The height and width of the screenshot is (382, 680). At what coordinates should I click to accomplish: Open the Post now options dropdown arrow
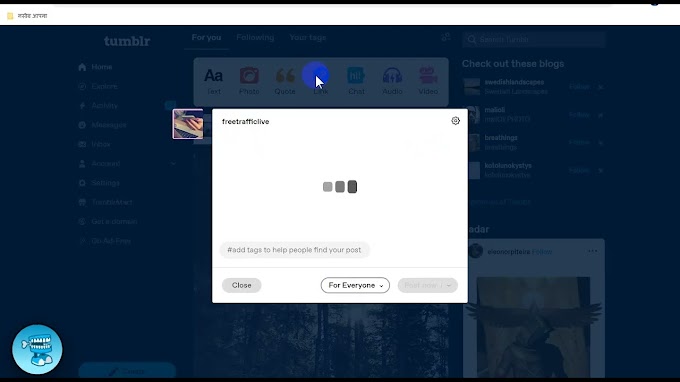tap(449, 285)
